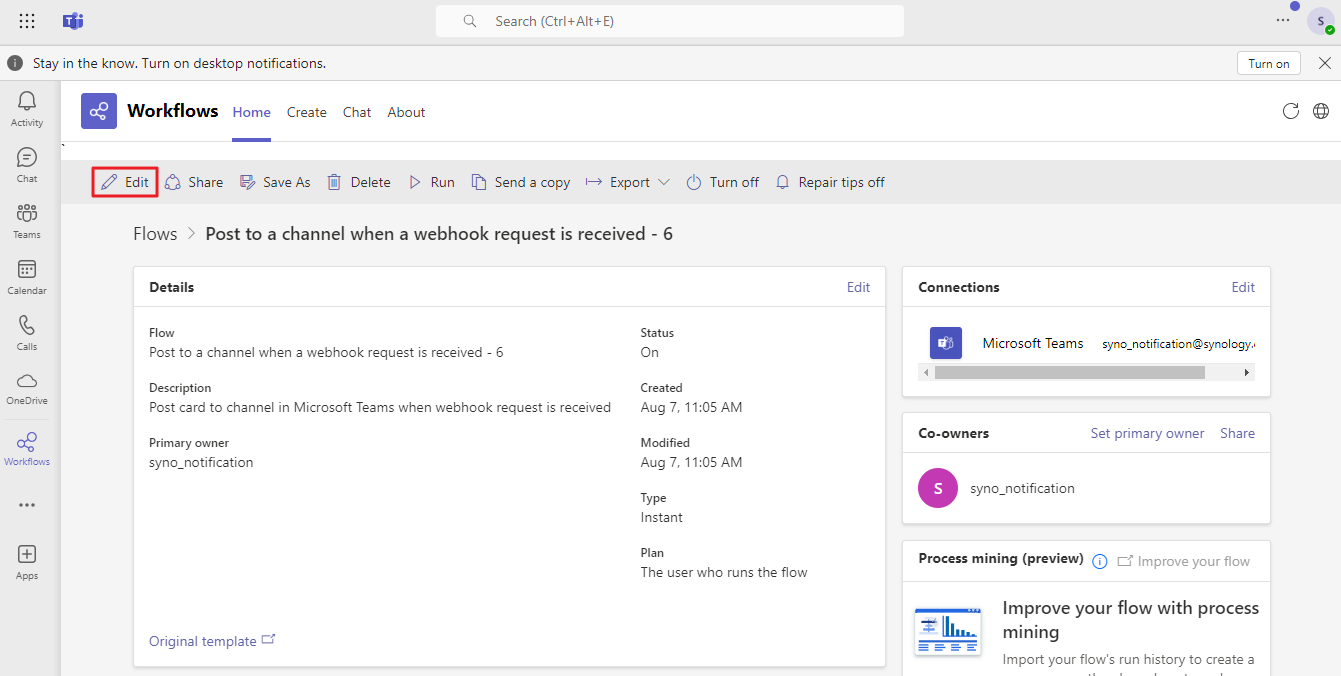Share the flow from the toolbar
1341x676 pixels.
pos(194,182)
